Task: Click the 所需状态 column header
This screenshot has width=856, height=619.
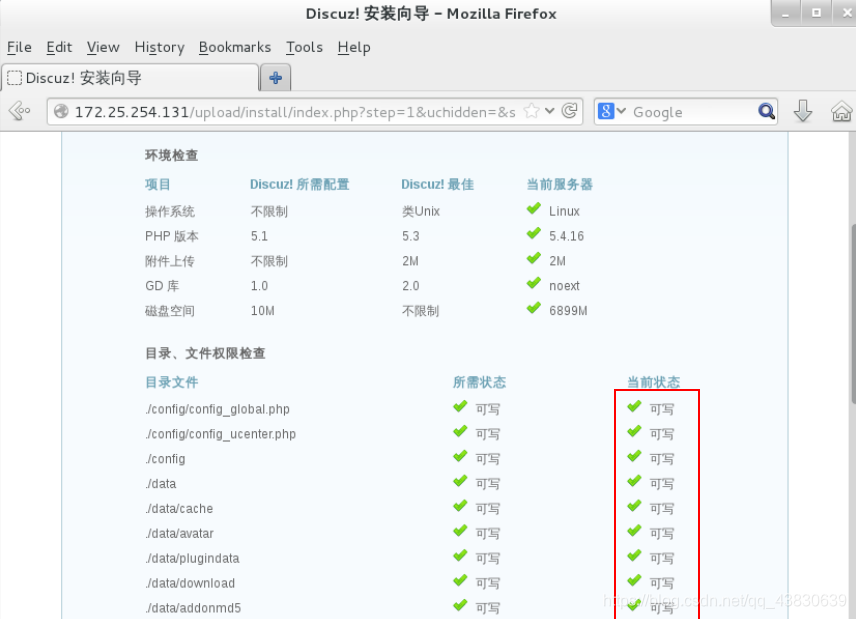Action: click(x=479, y=382)
